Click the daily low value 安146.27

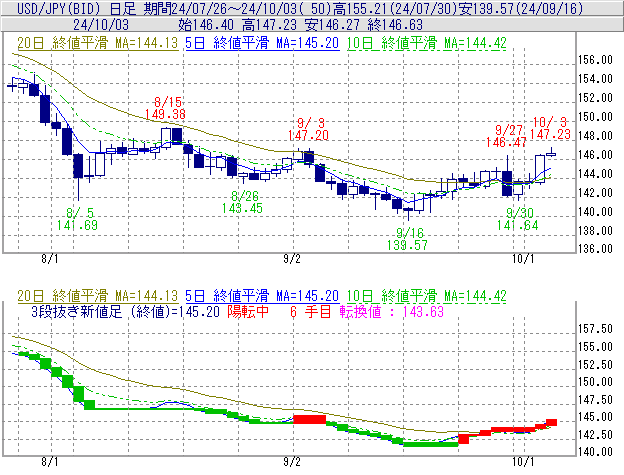pos(332,25)
